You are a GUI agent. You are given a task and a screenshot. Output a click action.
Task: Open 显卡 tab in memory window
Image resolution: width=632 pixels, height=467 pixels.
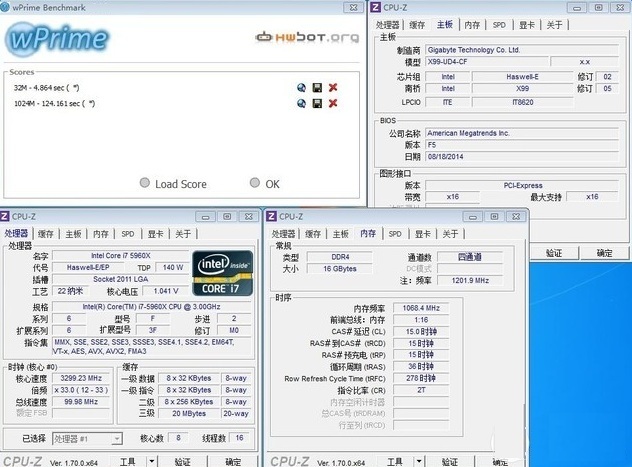(423, 234)
